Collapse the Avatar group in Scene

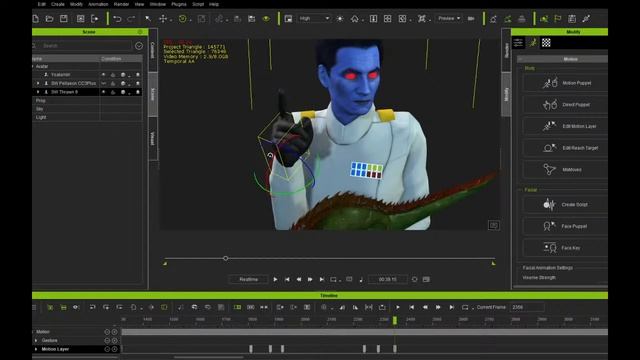tap(33, 66)
